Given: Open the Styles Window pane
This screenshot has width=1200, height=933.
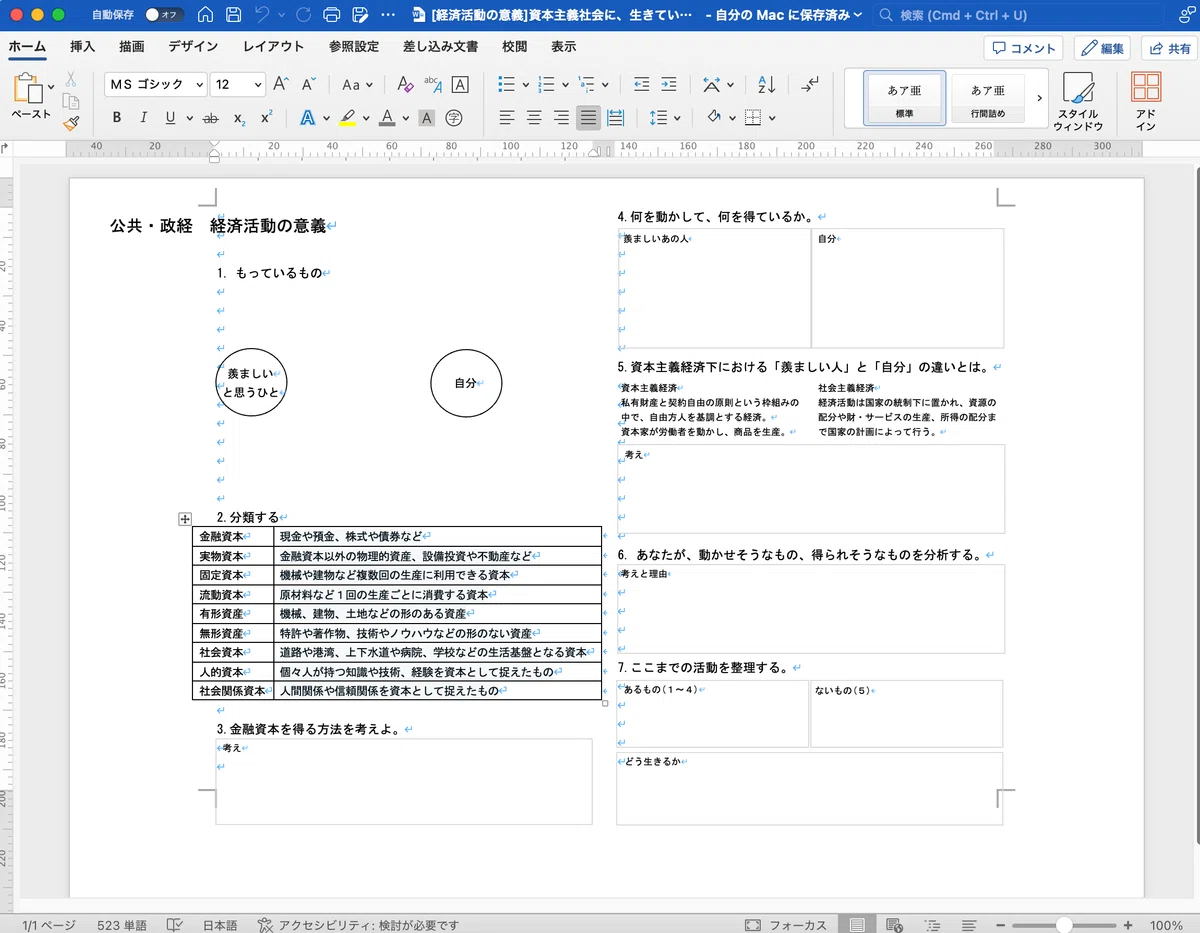Looking at the screenshot, I should click(1078, 100).
